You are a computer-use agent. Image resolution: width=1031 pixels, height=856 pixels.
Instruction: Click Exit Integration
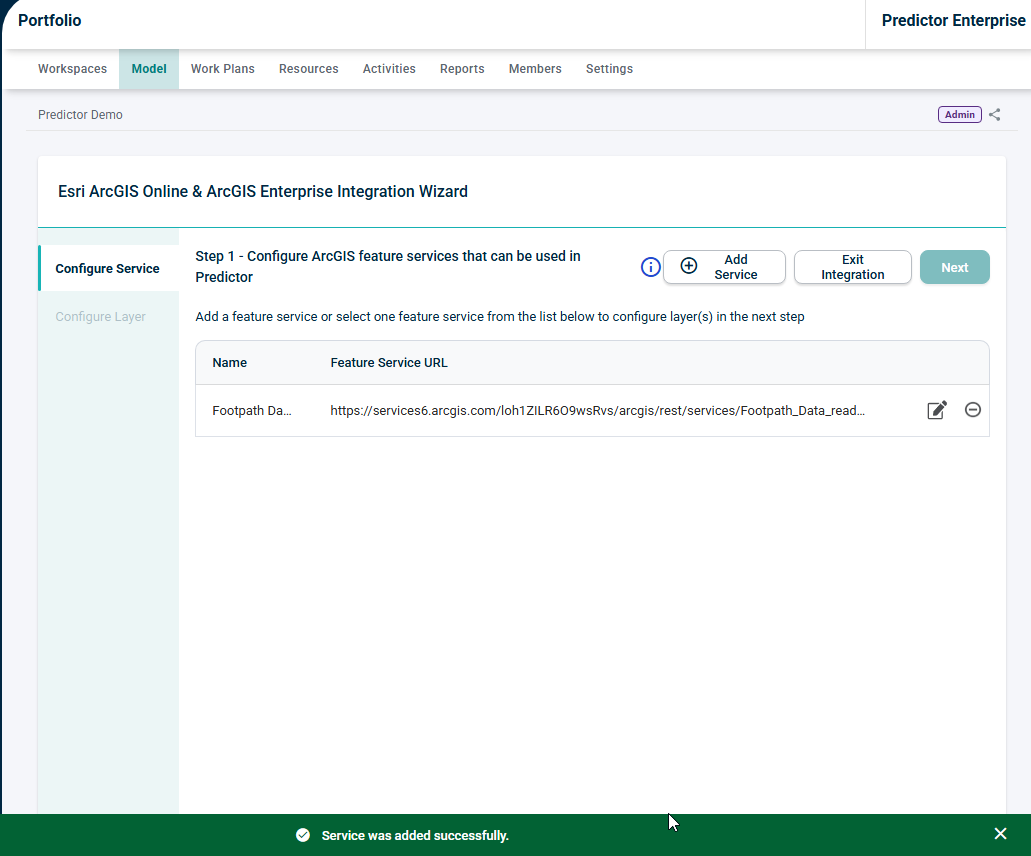(852, 267)
